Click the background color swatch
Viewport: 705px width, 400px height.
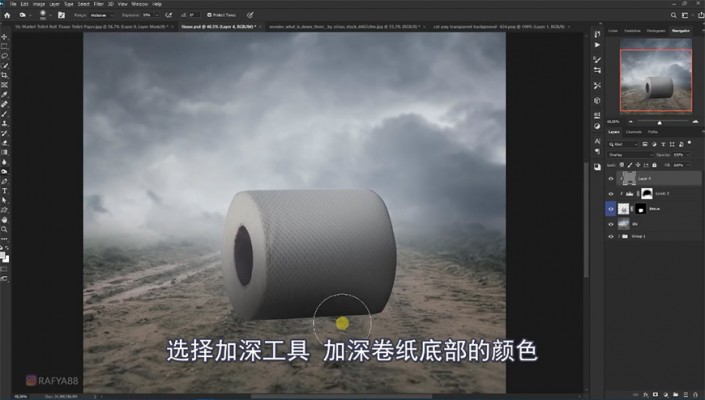[6, 259]
